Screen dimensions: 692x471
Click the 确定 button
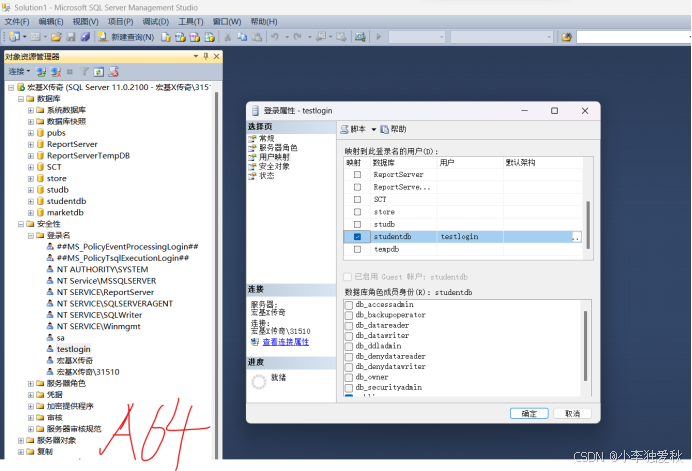tap(529, 414)
